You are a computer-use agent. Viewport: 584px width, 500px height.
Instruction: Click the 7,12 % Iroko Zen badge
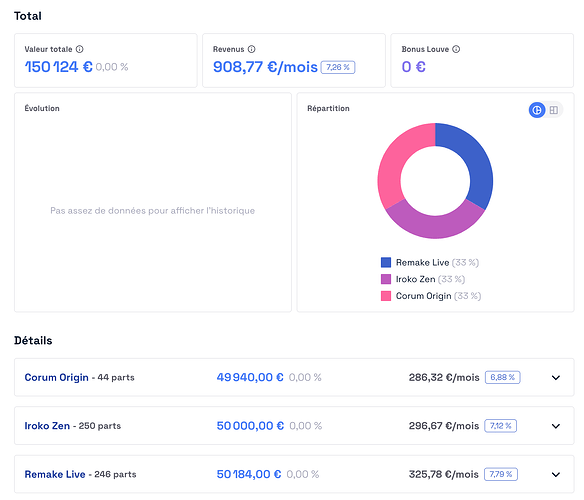pos(500,426)
